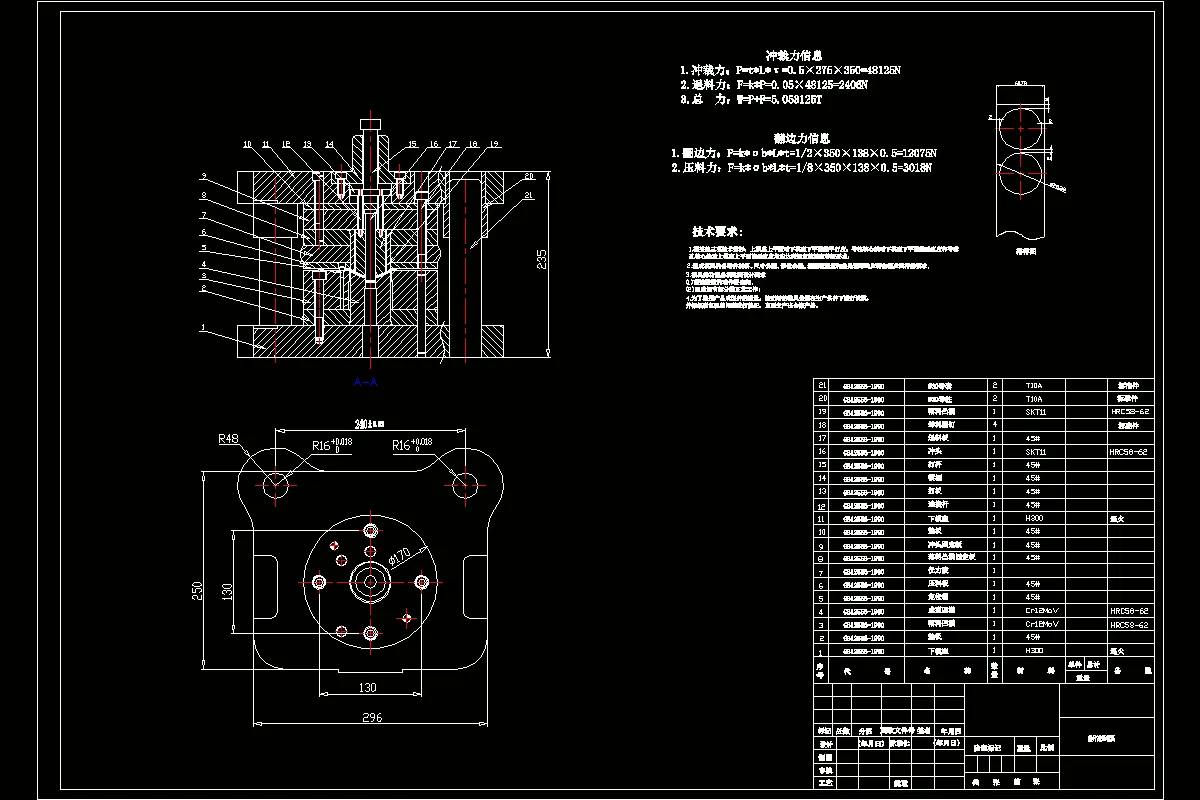Click HRC58-62 note in row 19
The width and height of the screenshot is (1200, 800).
[x=1129, y=411]
